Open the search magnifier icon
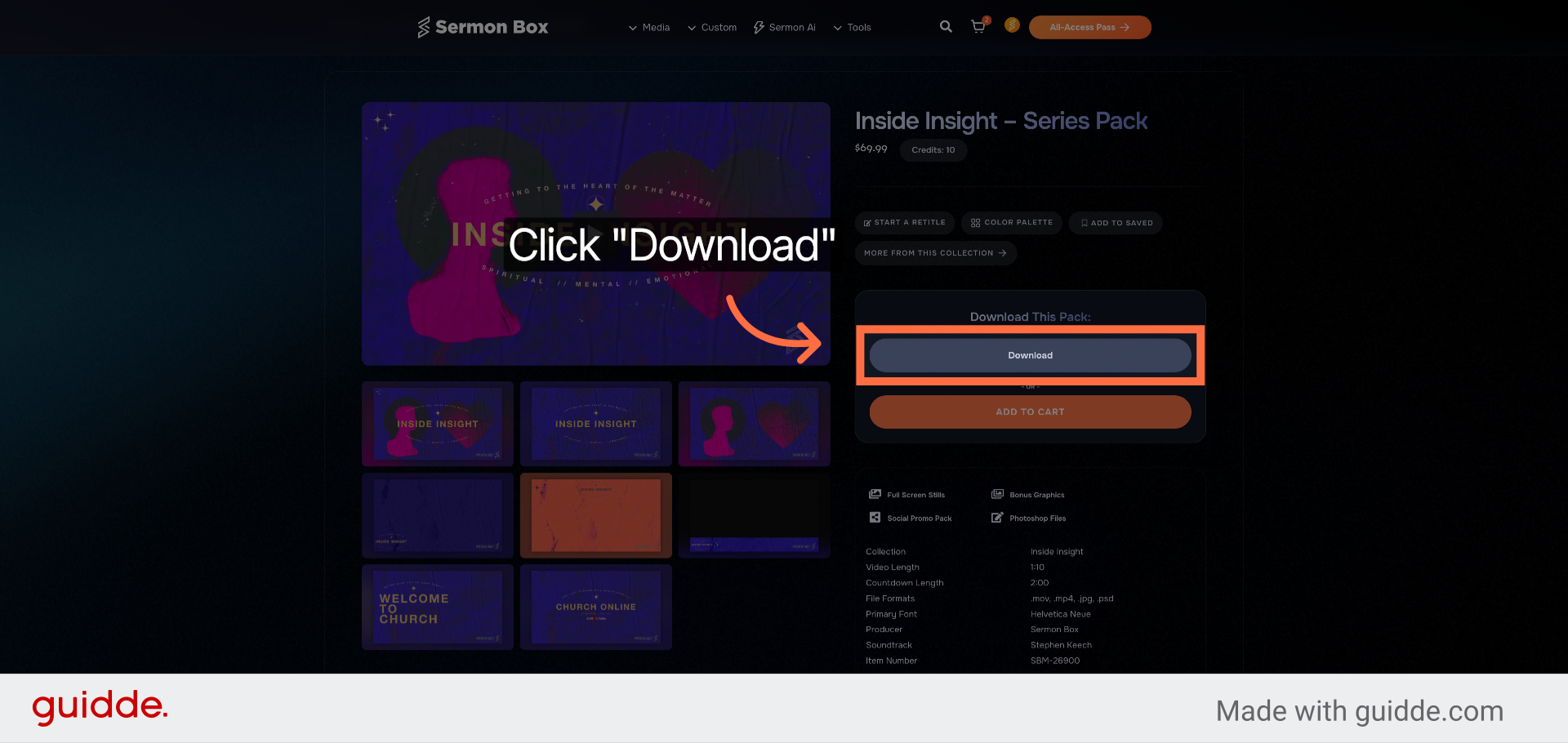This screenshot has width=1568, height=743. (x=946, y=26)
